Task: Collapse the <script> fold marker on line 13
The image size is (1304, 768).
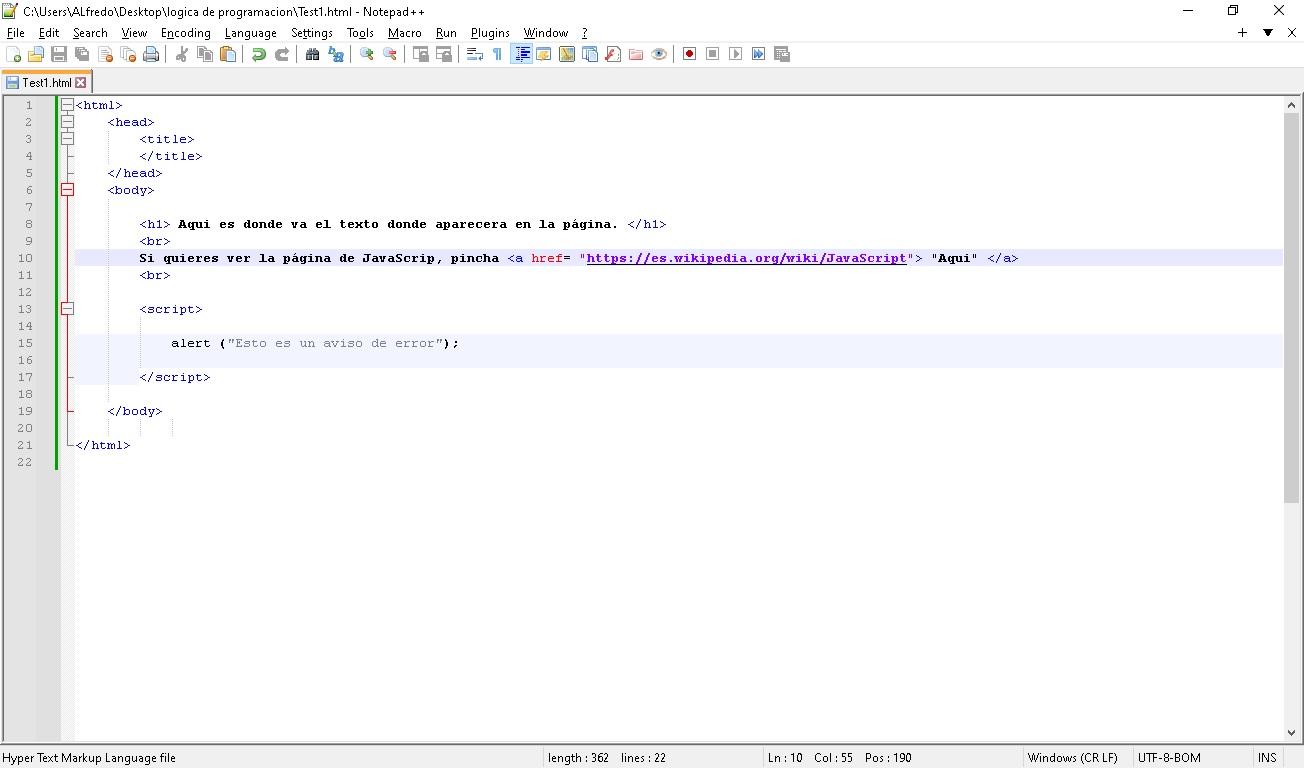Action: point(67,309)
